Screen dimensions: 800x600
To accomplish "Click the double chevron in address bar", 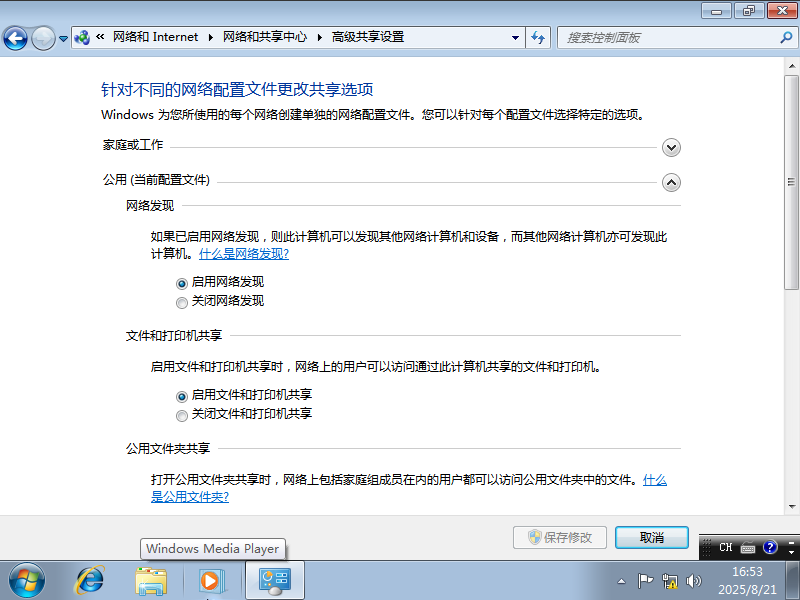I will [100, 37].
